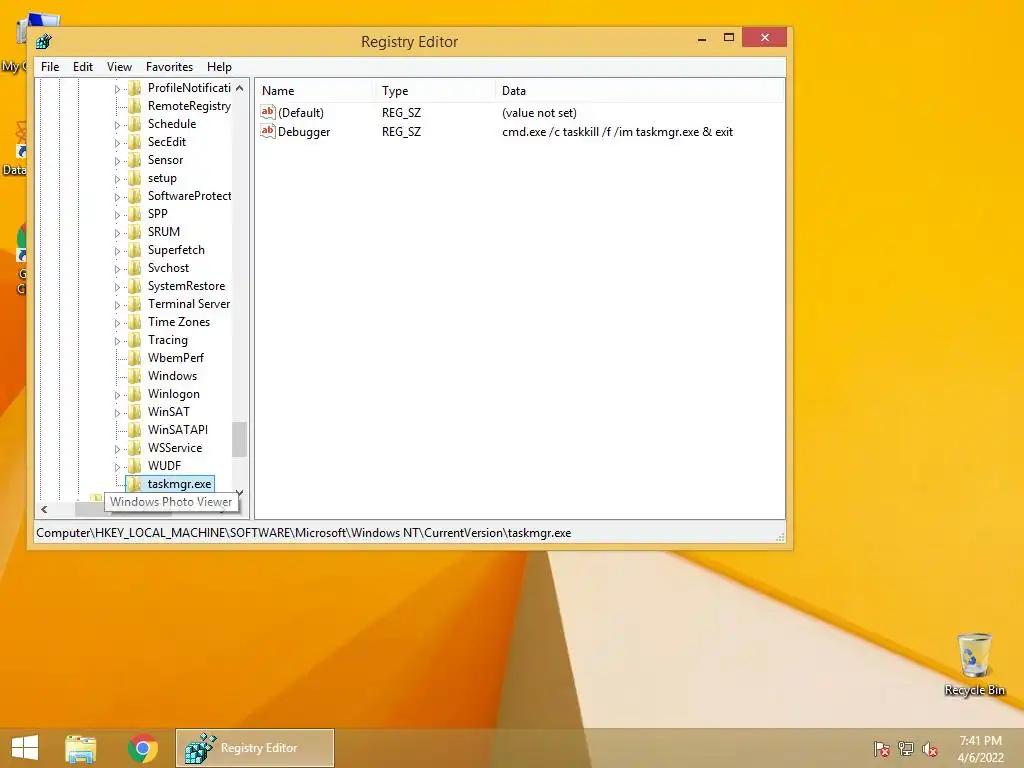The height and width of the screenshot is (768, 1024).
Task: Click the taskbar clock showing 7:41 PM
Action: (x=980, y=749)
